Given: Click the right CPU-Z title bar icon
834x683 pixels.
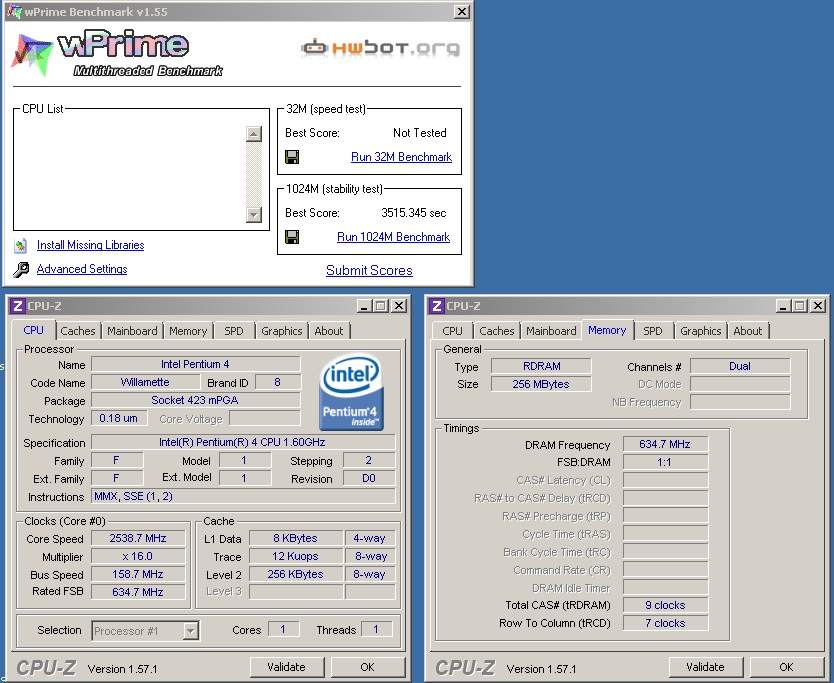Looking at the screenshot, I should [437, 306].
